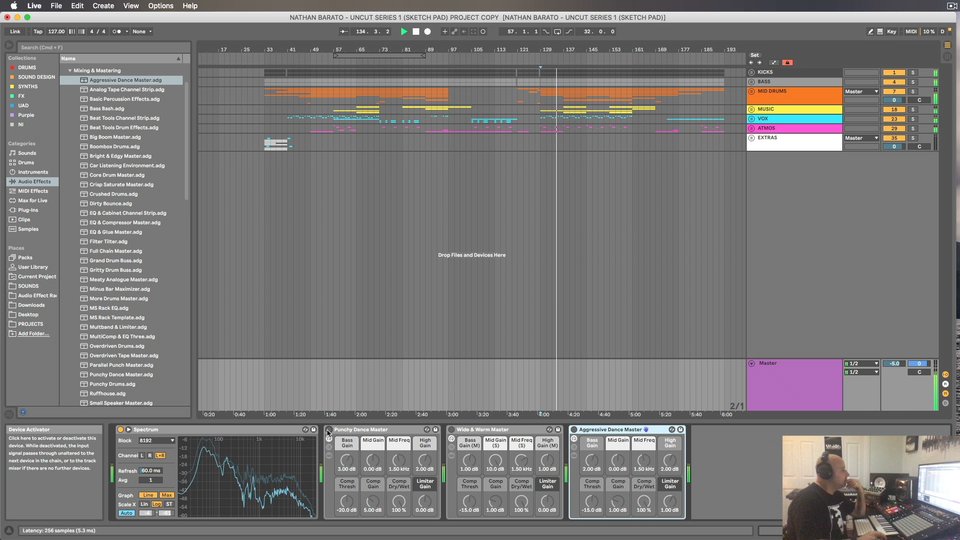
Task: Toggle Lock Envelopes red icon
Action: (x=787, y=62)
